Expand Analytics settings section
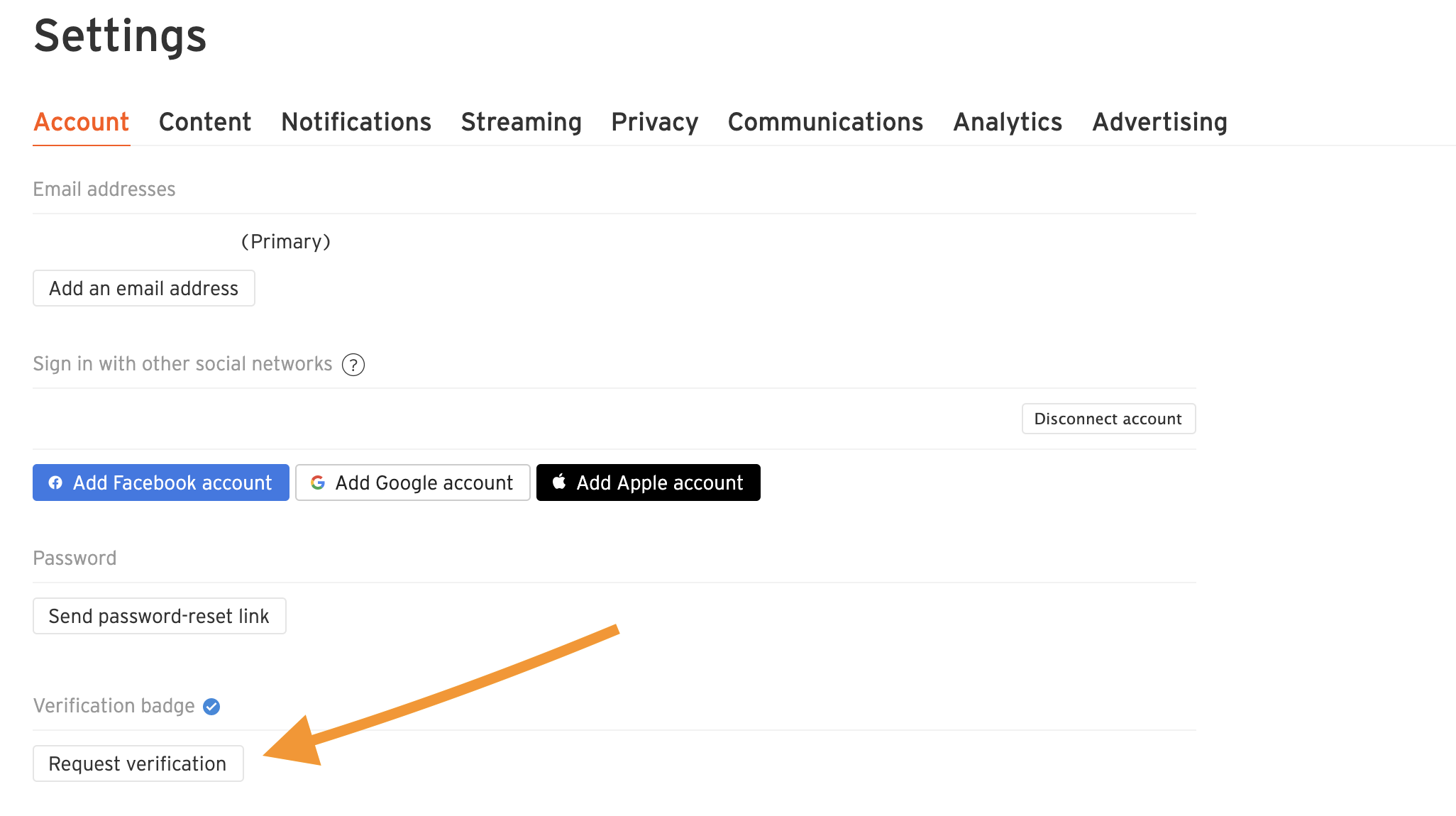Image resolution: width=1456 pixels, height=816 pixels. (x=1006, y=122)
